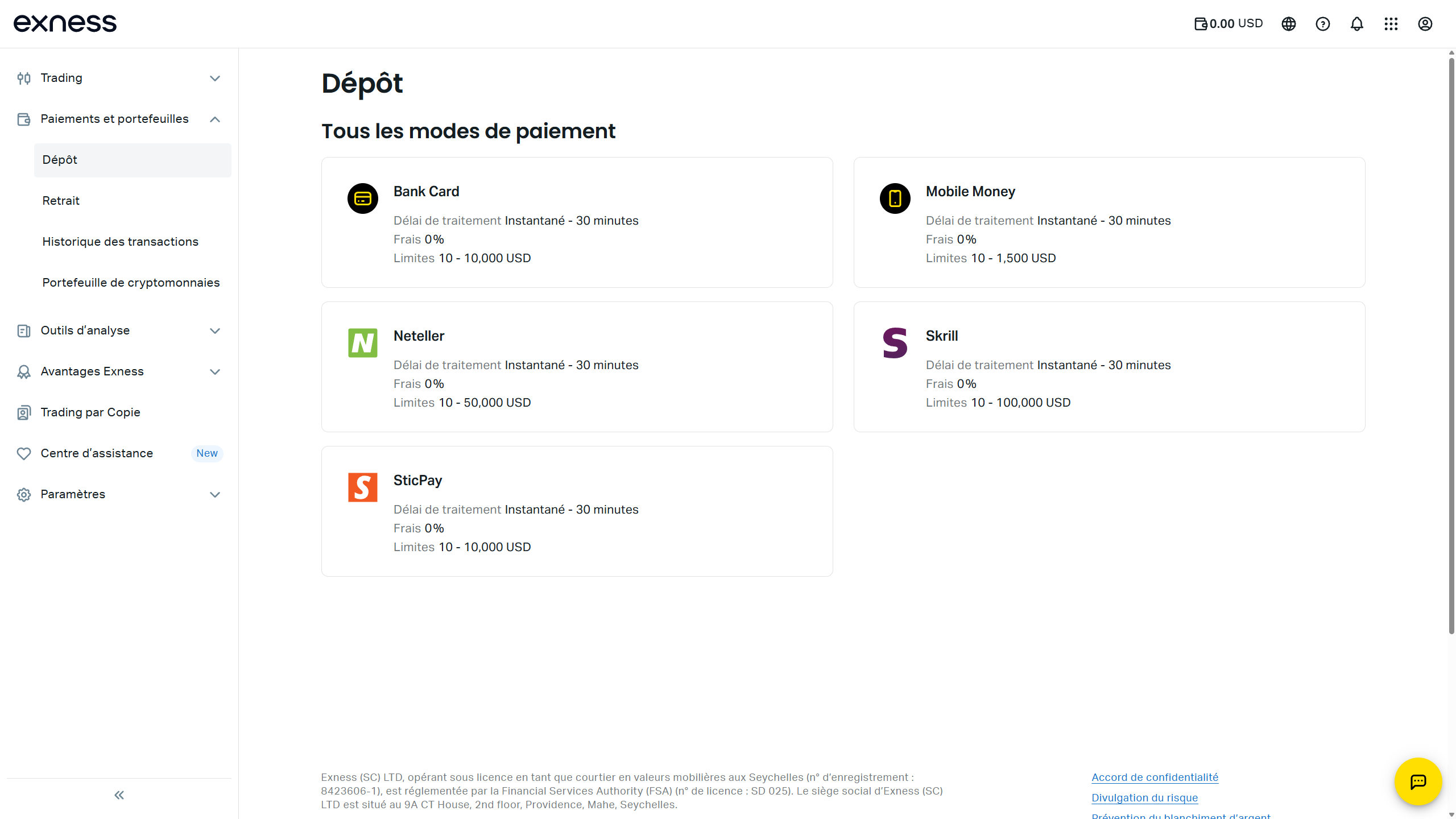This screenshot has width=1456, height=819.
Task: Open Portefeuille de cryptomonnaies
Action: (133, 283)
